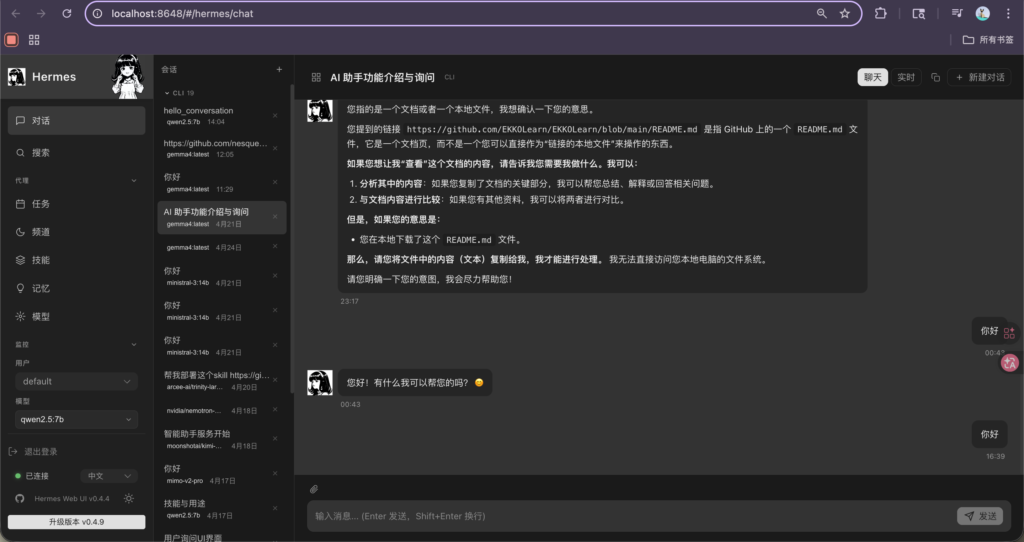Open the hello_conversation session
1024x542 pixels.
tap(221, 116)
